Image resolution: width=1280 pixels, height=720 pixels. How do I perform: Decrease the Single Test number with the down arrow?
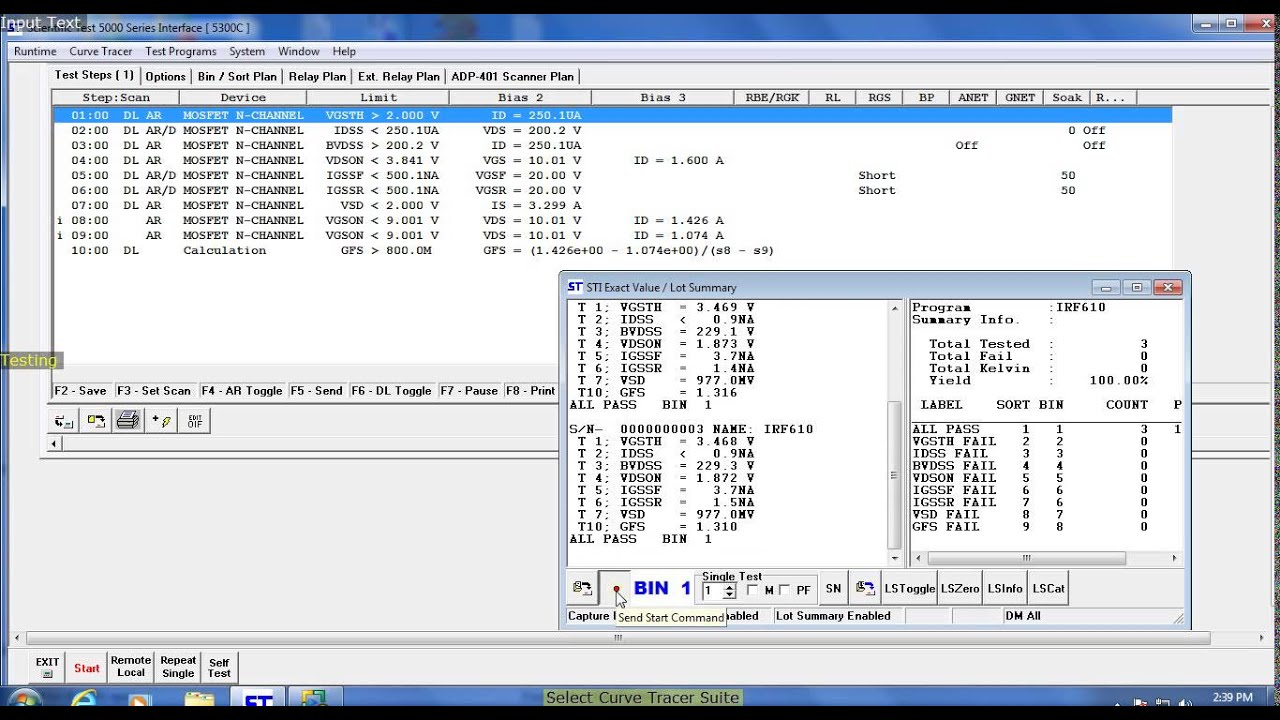click(729, 595)
